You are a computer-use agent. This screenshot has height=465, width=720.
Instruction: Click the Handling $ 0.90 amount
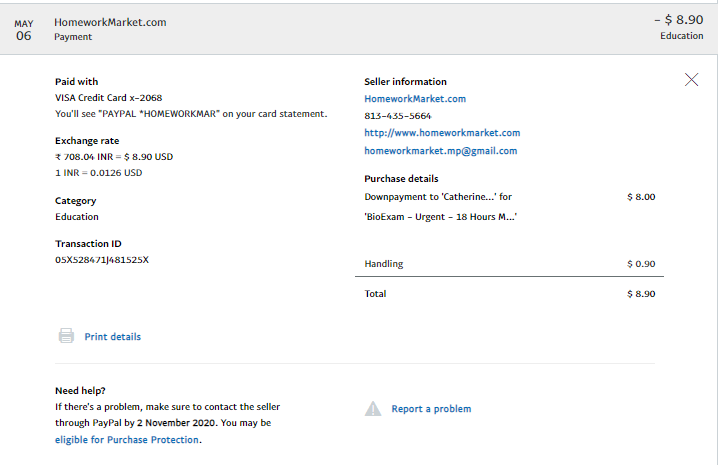[641, 264]
